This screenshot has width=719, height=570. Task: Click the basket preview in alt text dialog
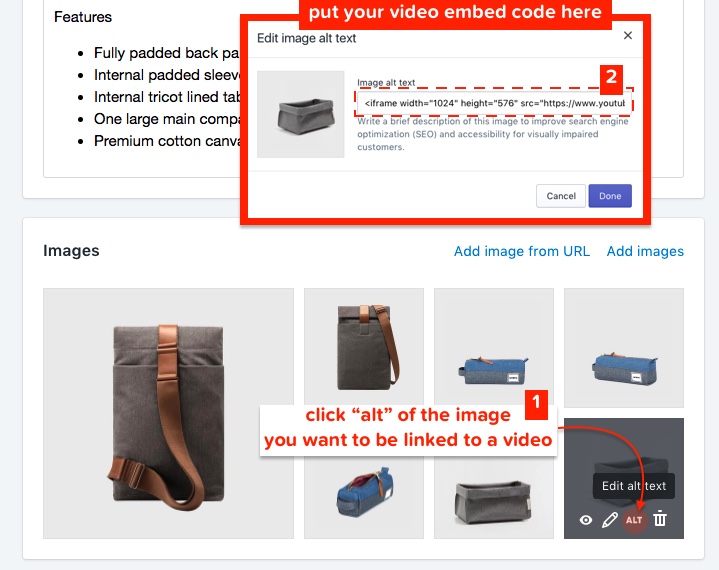click(300, 114)
